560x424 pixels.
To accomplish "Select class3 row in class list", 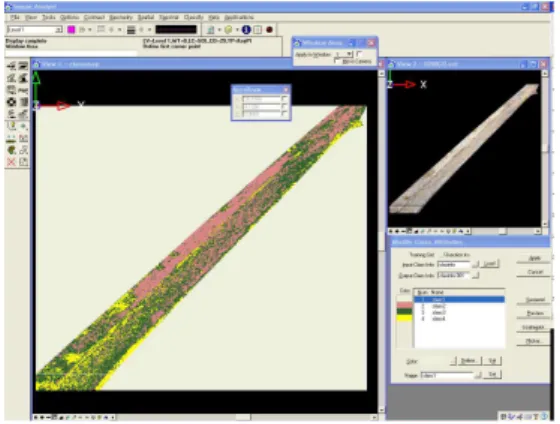I will coord(459,313).
